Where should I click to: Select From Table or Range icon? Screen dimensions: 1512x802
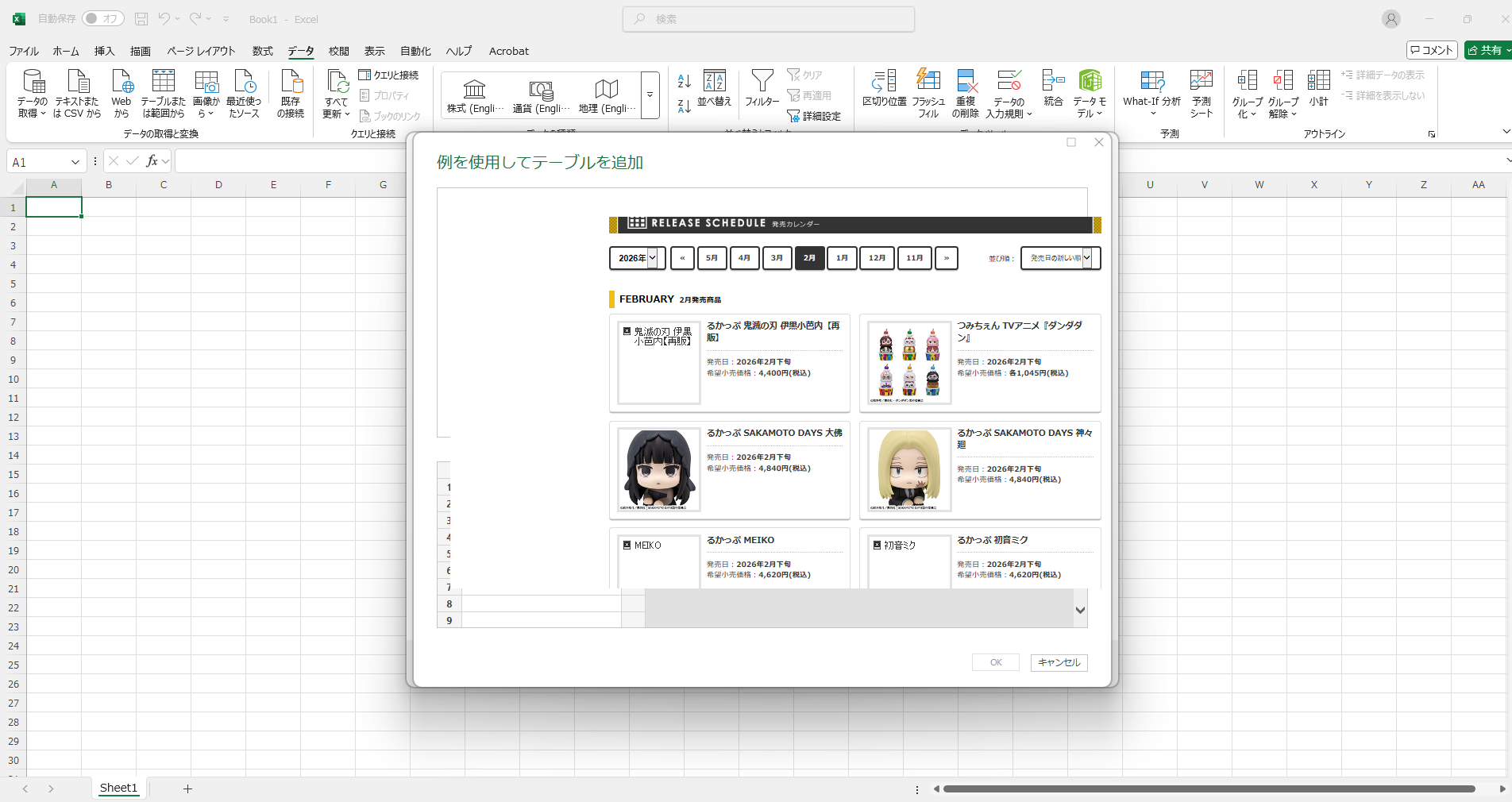tap(163, 94)
